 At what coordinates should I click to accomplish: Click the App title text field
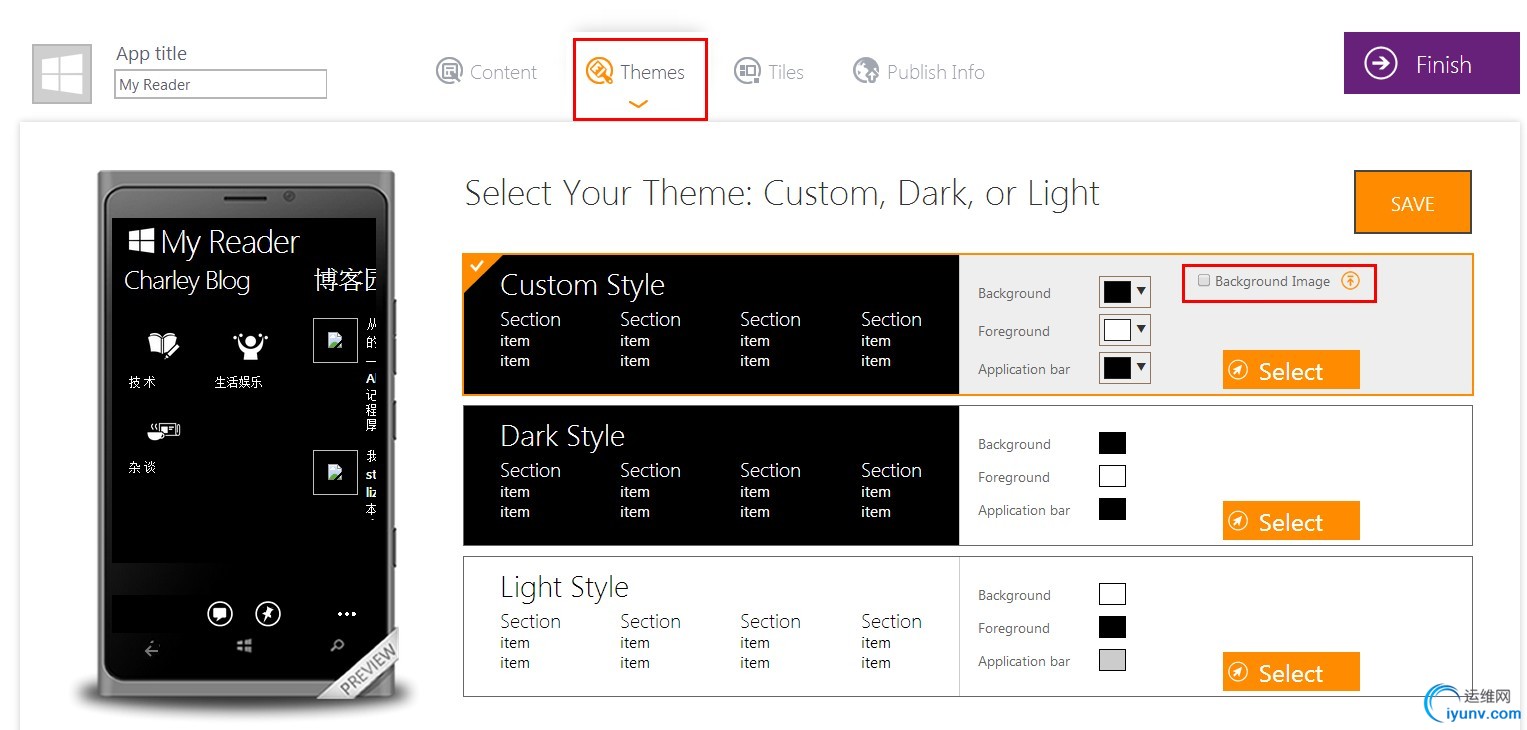(221, 85)
